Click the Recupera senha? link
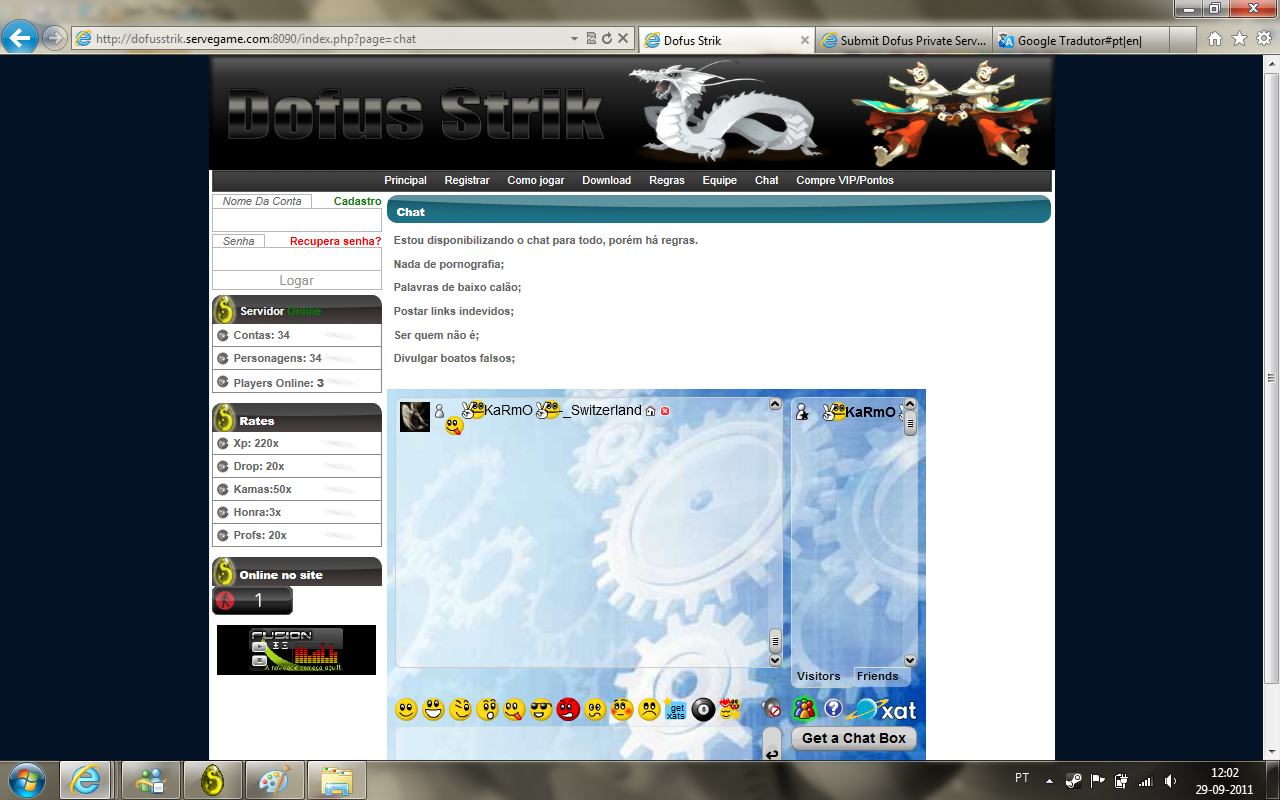 (335, 241)
